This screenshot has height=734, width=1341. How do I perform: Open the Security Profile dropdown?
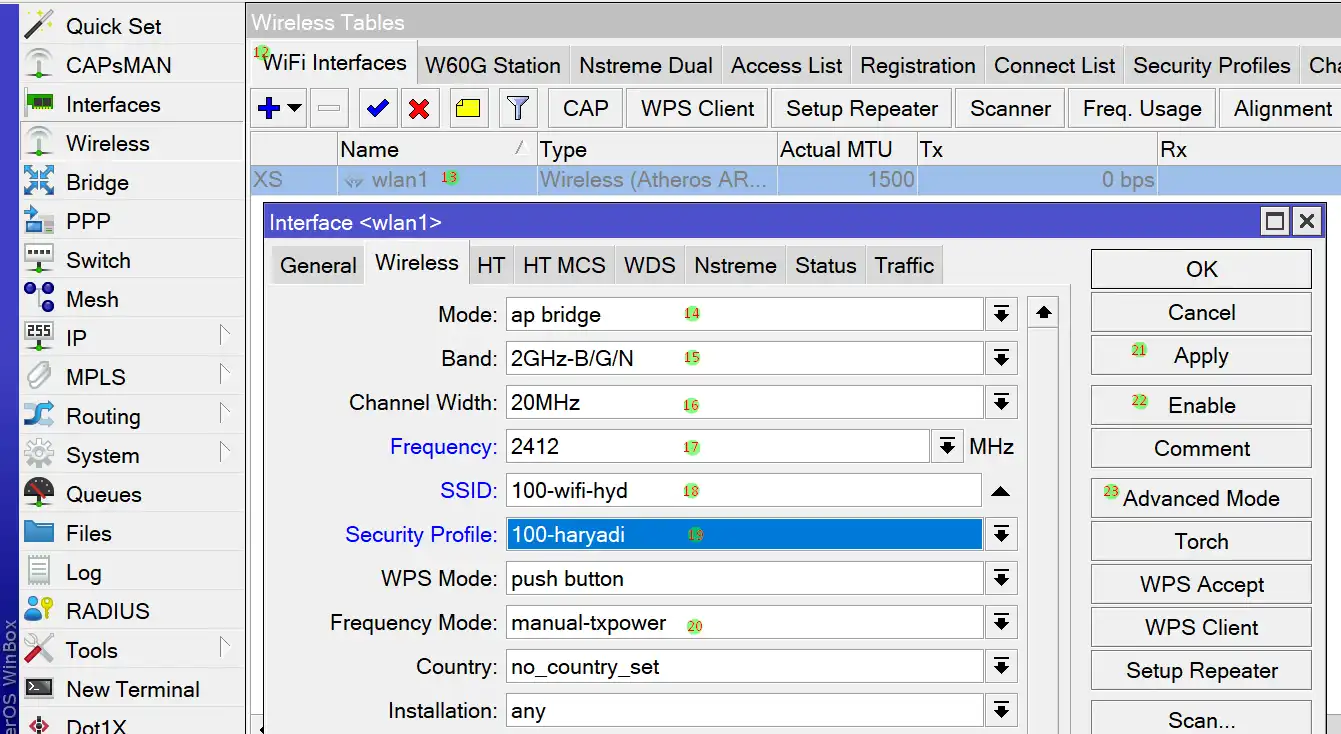click(1000, 535)
